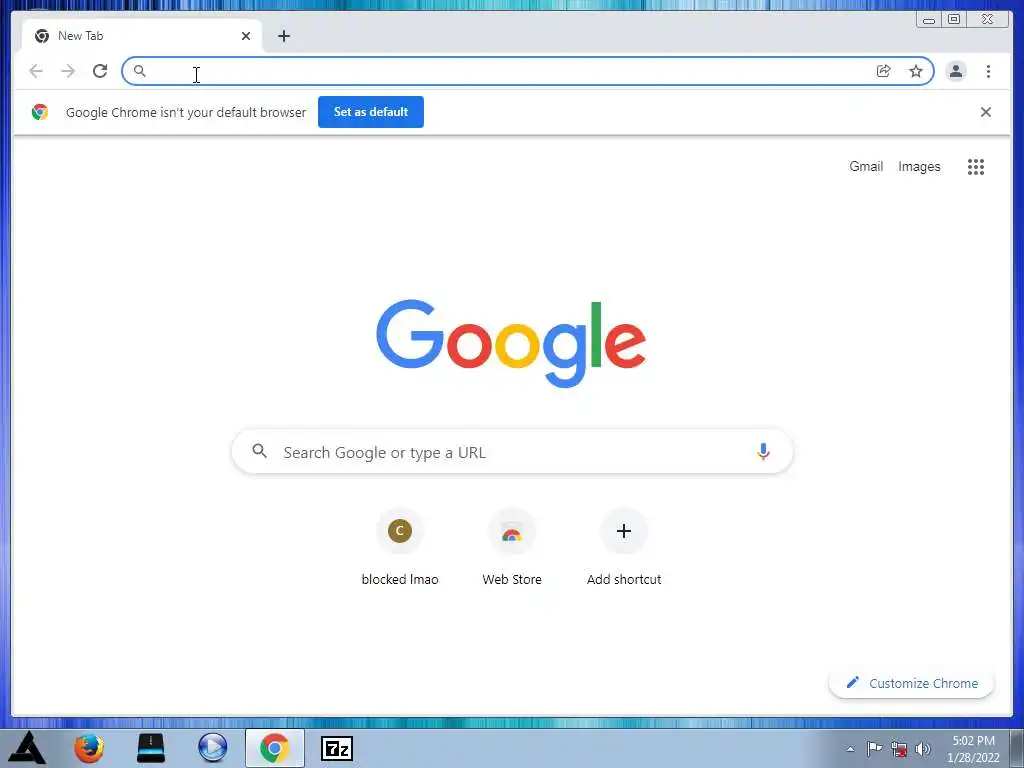Image resolution: width=1024 pixels, height=768 pixels.
Task: Click the magnifier icon in Google search box
Action: (259, 451)
